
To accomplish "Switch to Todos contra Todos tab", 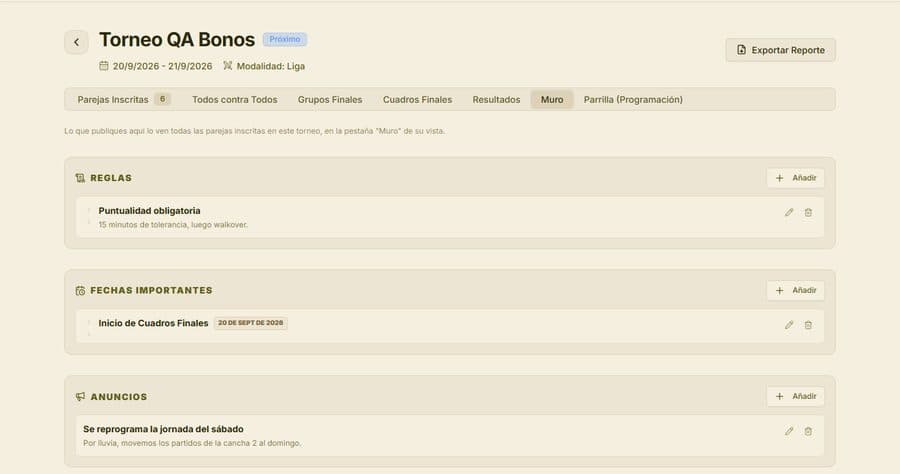I will pos(235,99).
